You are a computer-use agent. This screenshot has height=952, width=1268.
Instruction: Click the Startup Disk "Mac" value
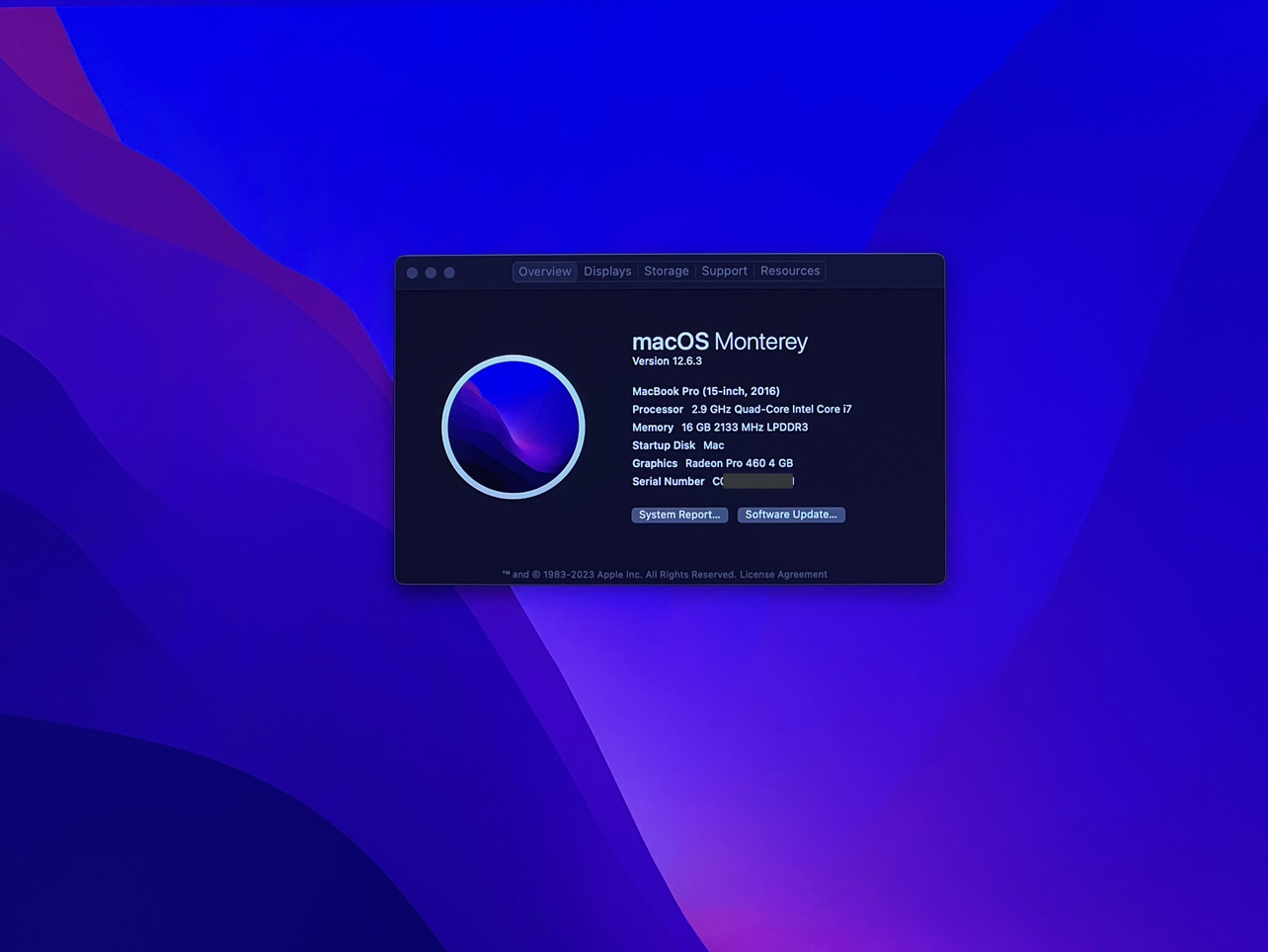click(714, 445)
